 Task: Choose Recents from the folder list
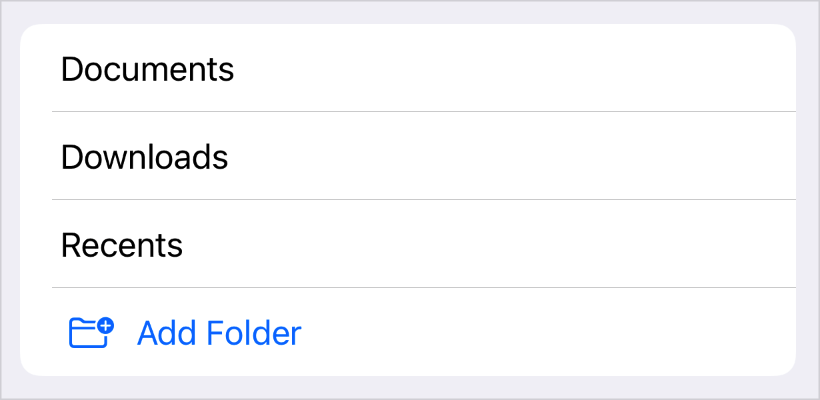[x=408, y=243]
